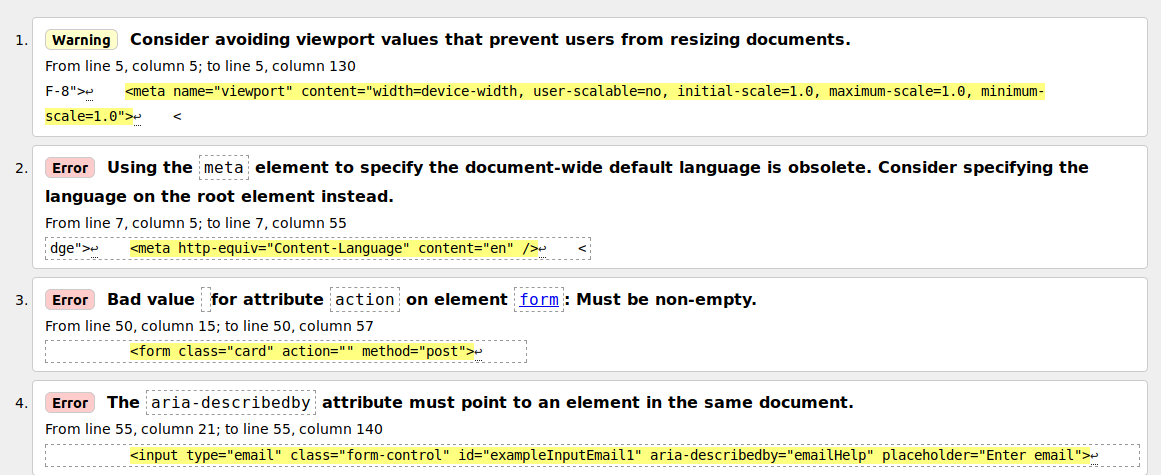The image size is (1161, 475).
Task: Click the highlighted Content-Language meta tag code
Action: (x=334, y=248)
